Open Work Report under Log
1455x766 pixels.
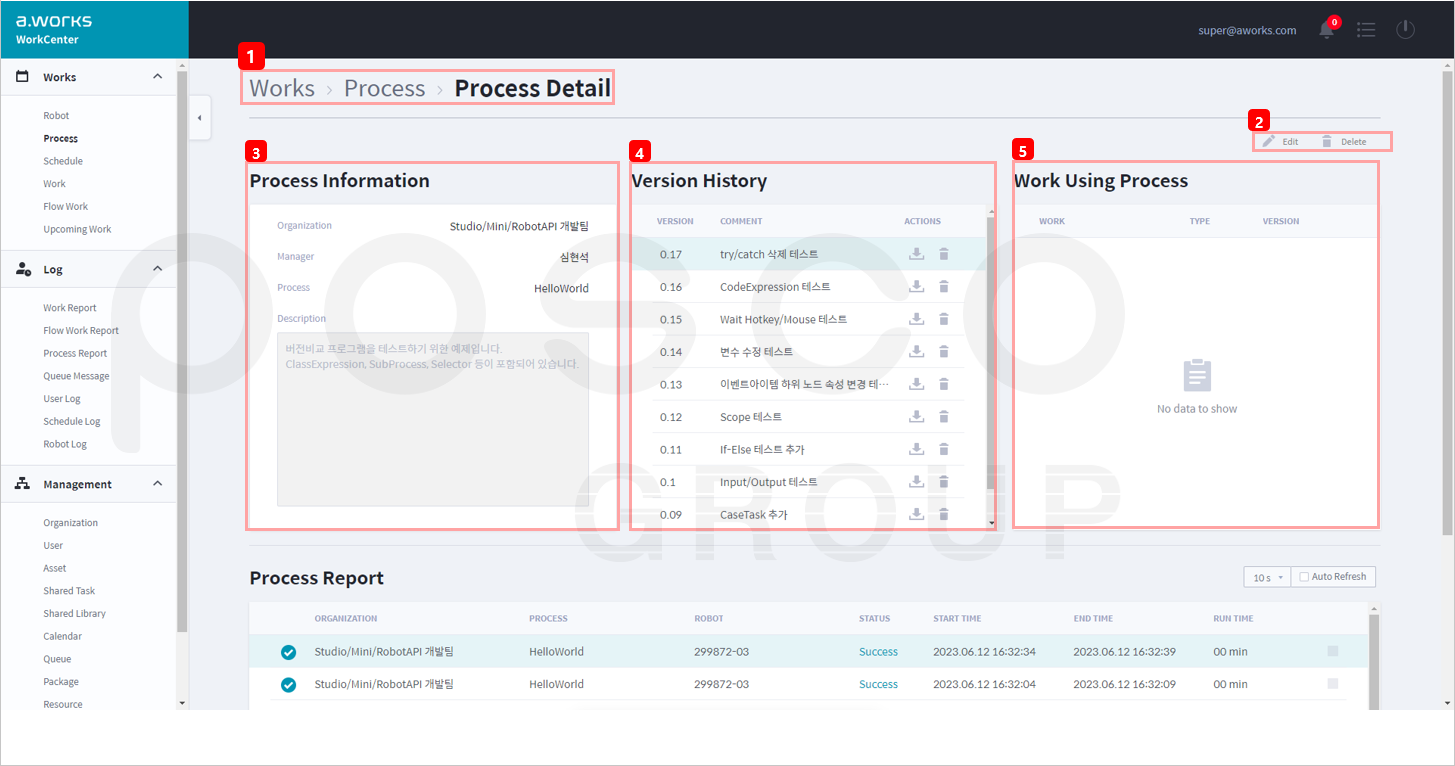tap(70, 308)
